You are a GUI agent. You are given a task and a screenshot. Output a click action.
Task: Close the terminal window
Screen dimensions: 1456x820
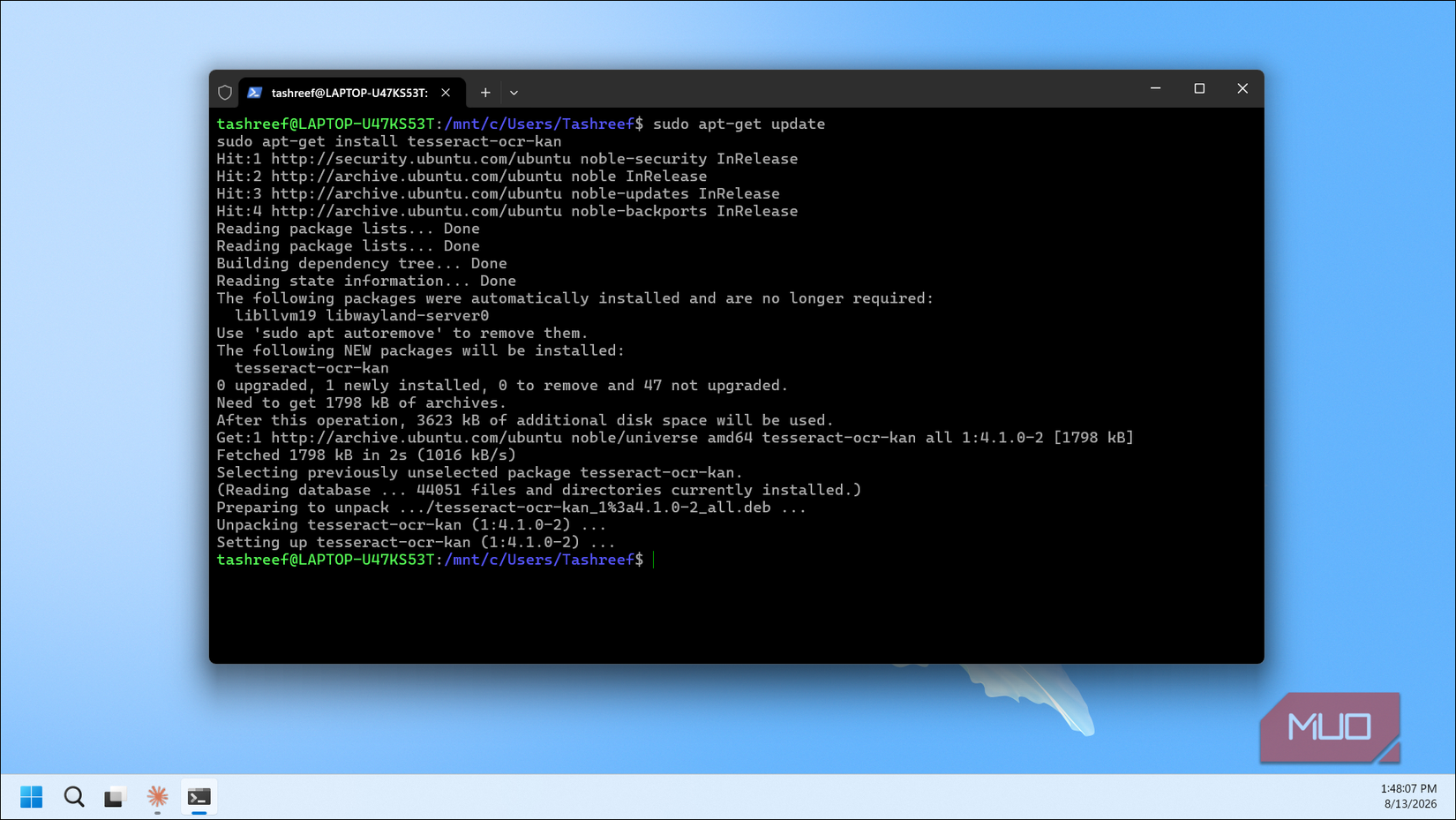pos(1242,88)
